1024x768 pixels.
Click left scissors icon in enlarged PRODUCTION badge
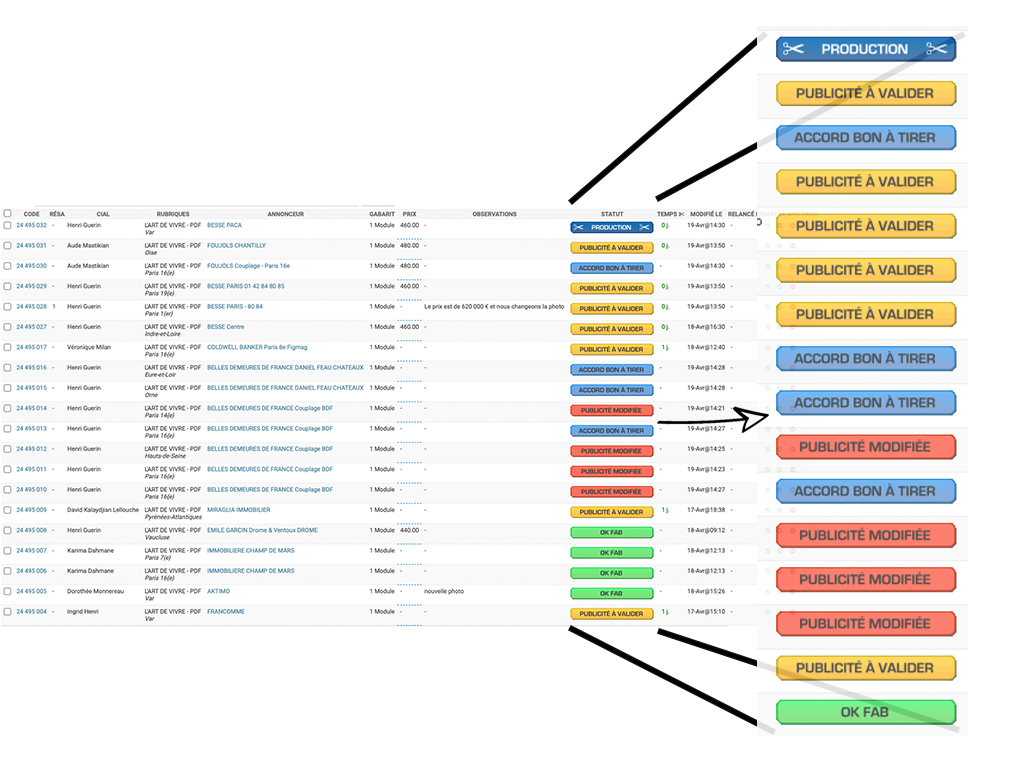(x=793, y=49)
